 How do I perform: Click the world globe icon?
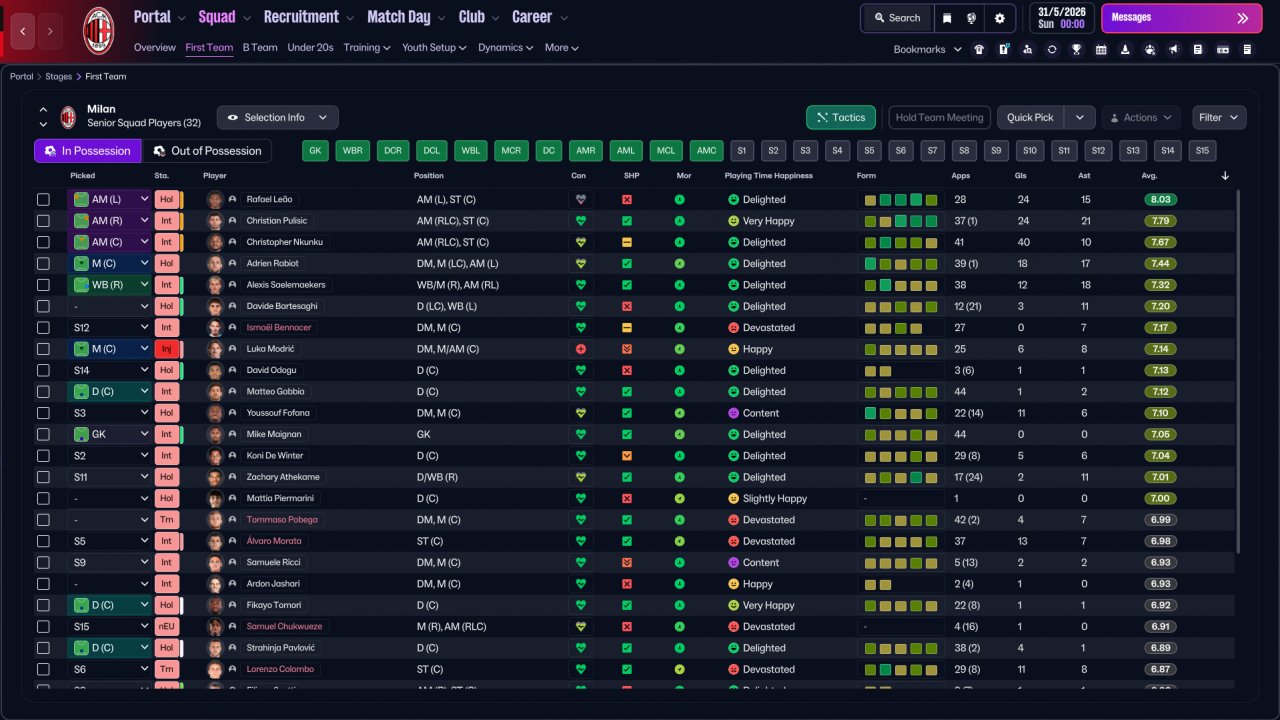[972, 18]
